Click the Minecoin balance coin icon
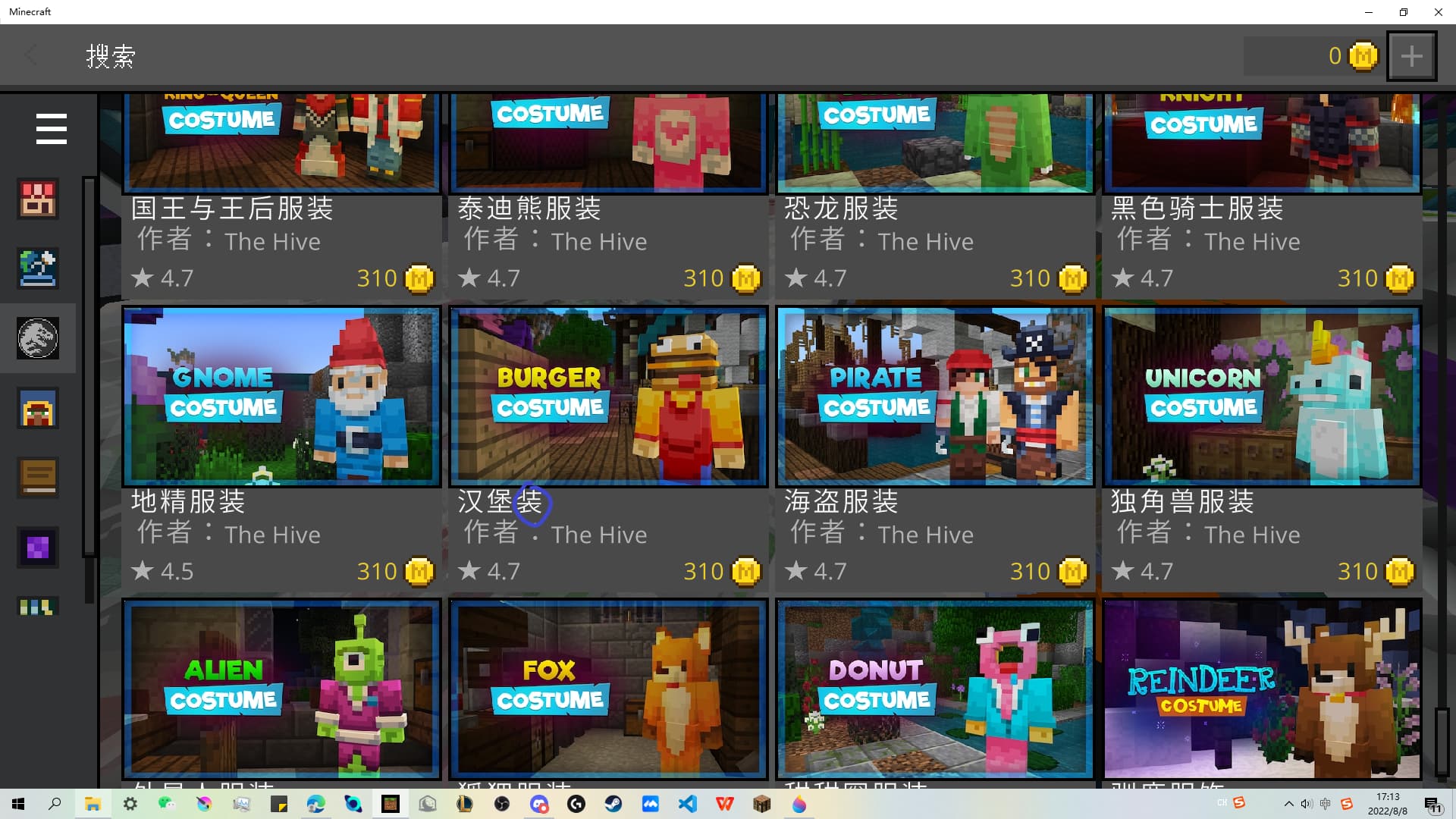The image size is (1456, 819). (1363, 56)
